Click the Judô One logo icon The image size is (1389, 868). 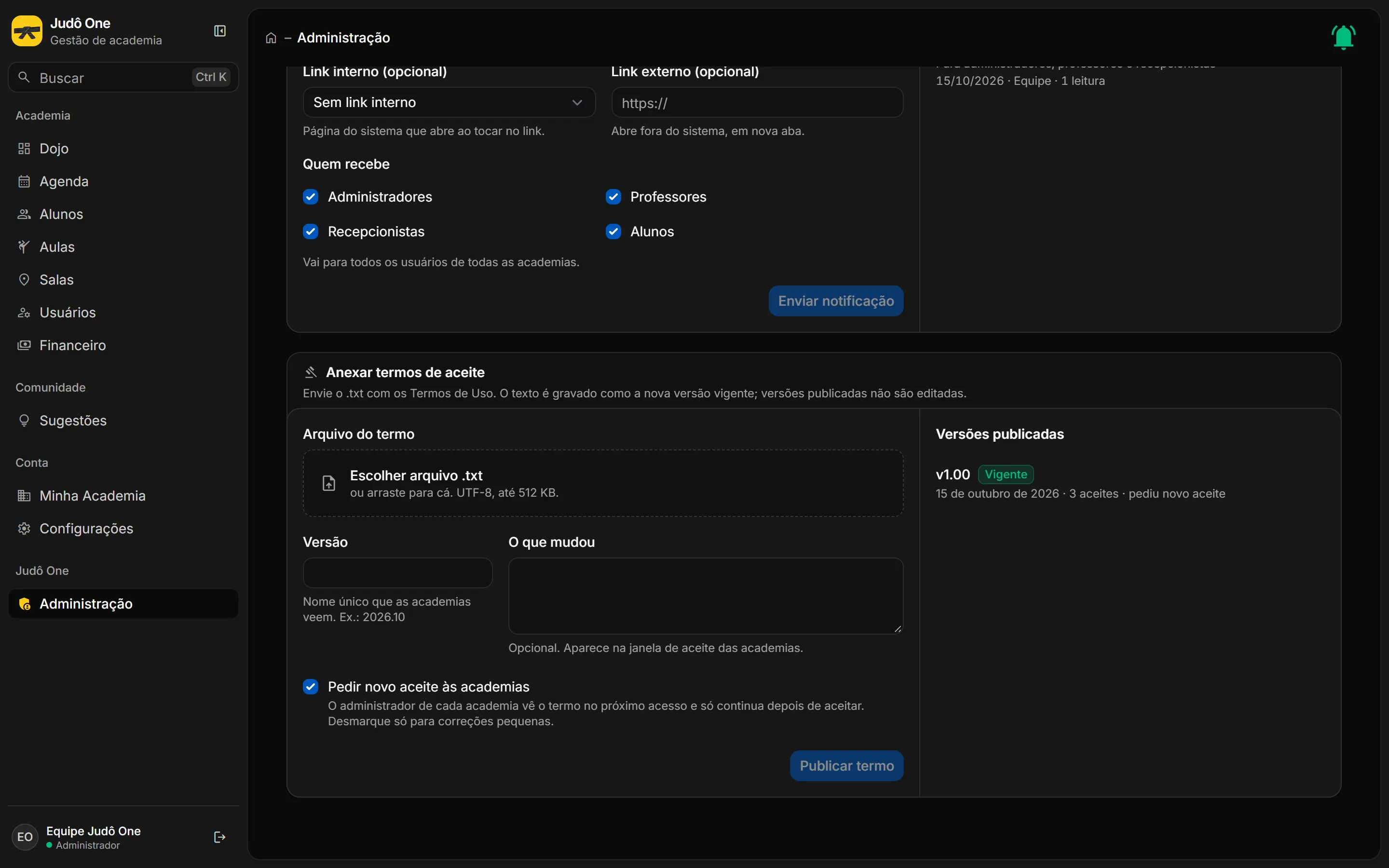pyautogui.click(x=27, y=31)
